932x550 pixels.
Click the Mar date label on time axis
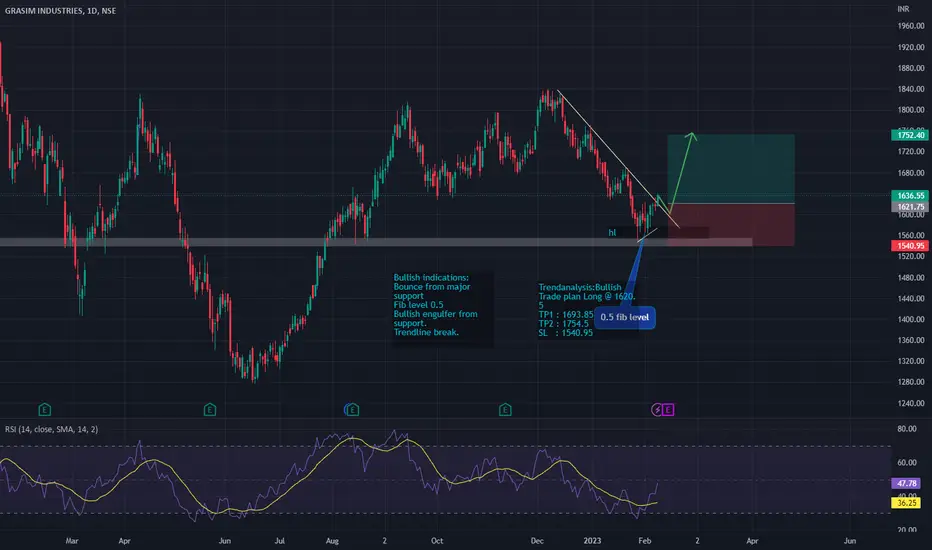[72, 540]
